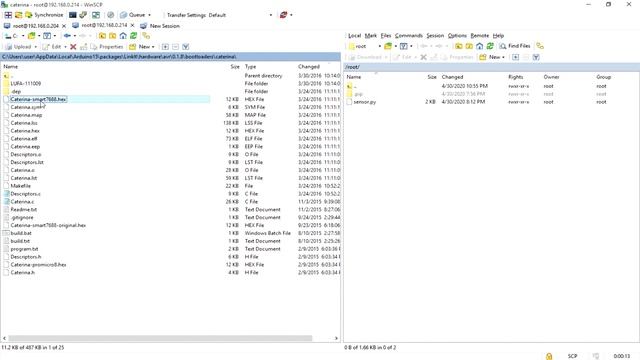Select the Makefile entry
The height and width of the screenshot is (360, 640).
20,186
